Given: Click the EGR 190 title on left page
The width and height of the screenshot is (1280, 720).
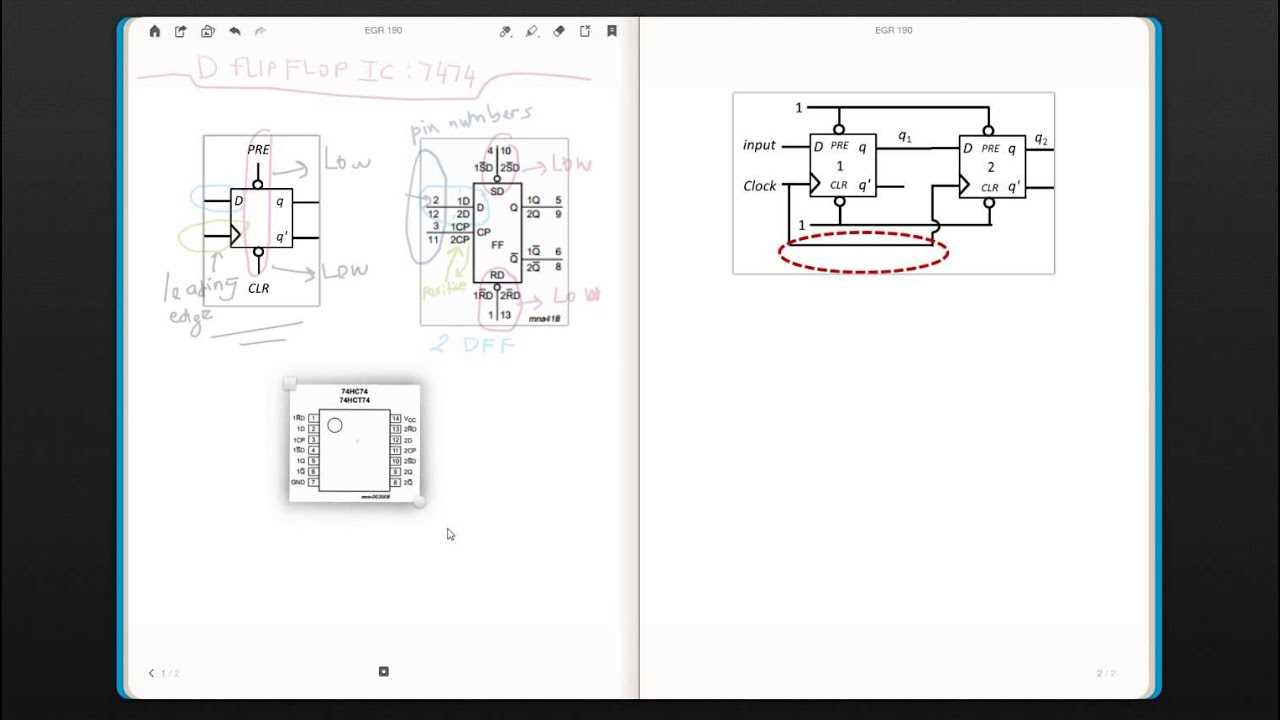Looking at the screenshot, I should pos(383,30).
